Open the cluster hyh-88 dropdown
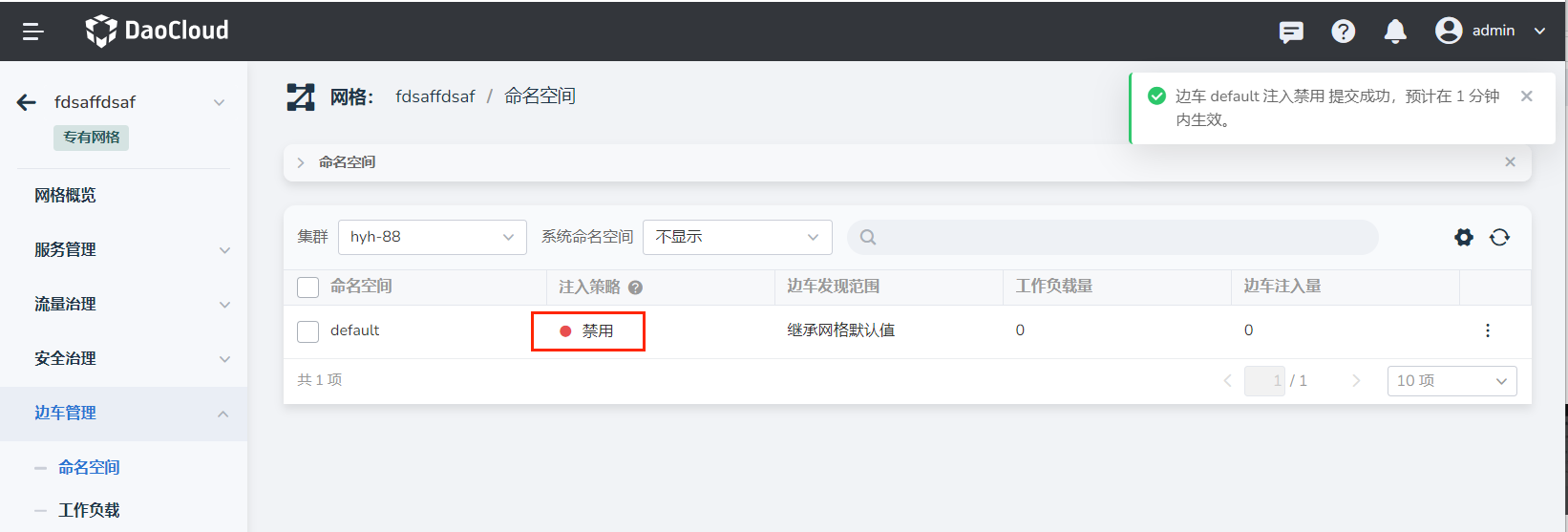This screenshot has height=532, width=1568. tap(432, 237)
